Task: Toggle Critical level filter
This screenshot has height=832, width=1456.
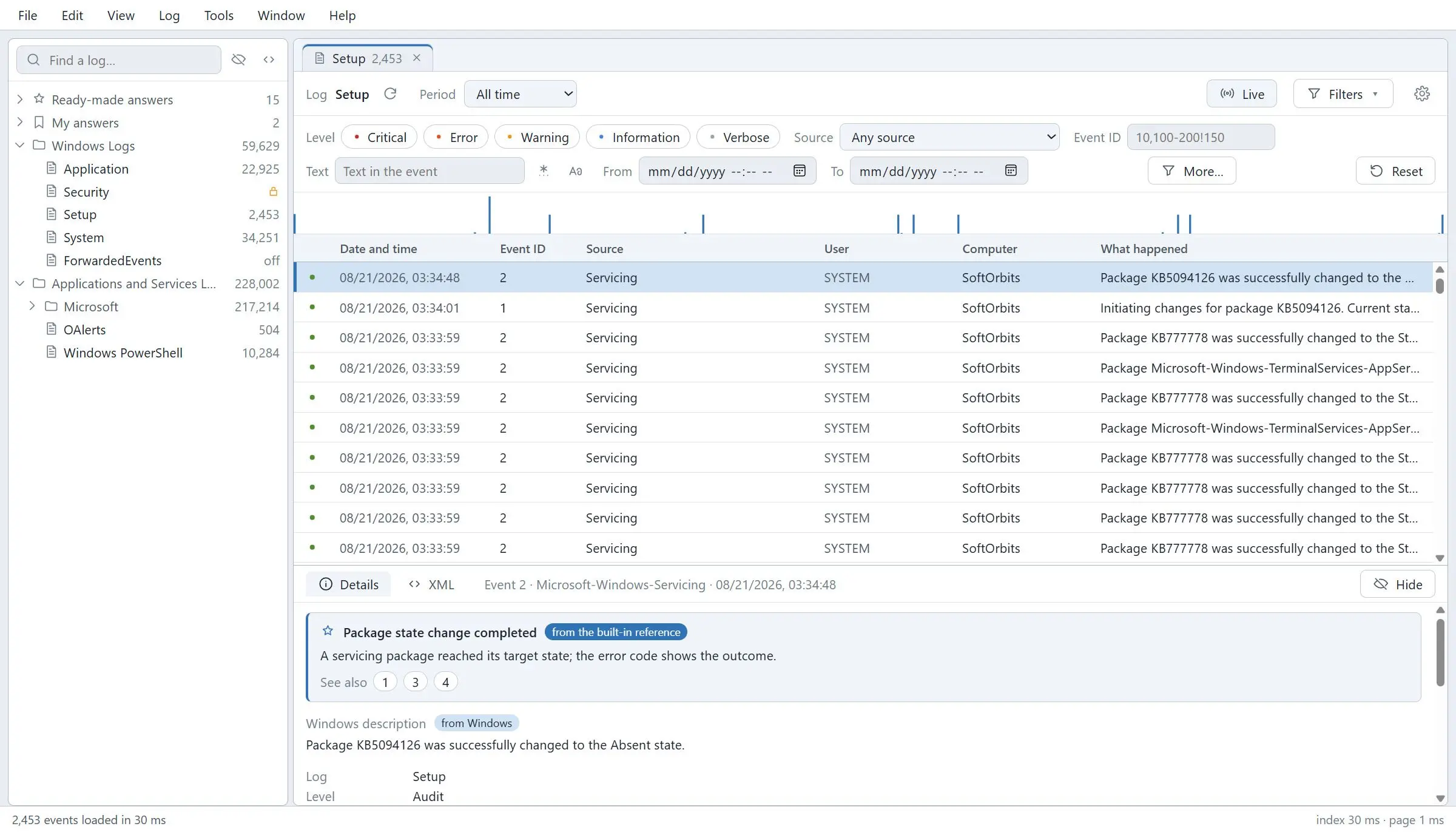Action: coord(379,137)
